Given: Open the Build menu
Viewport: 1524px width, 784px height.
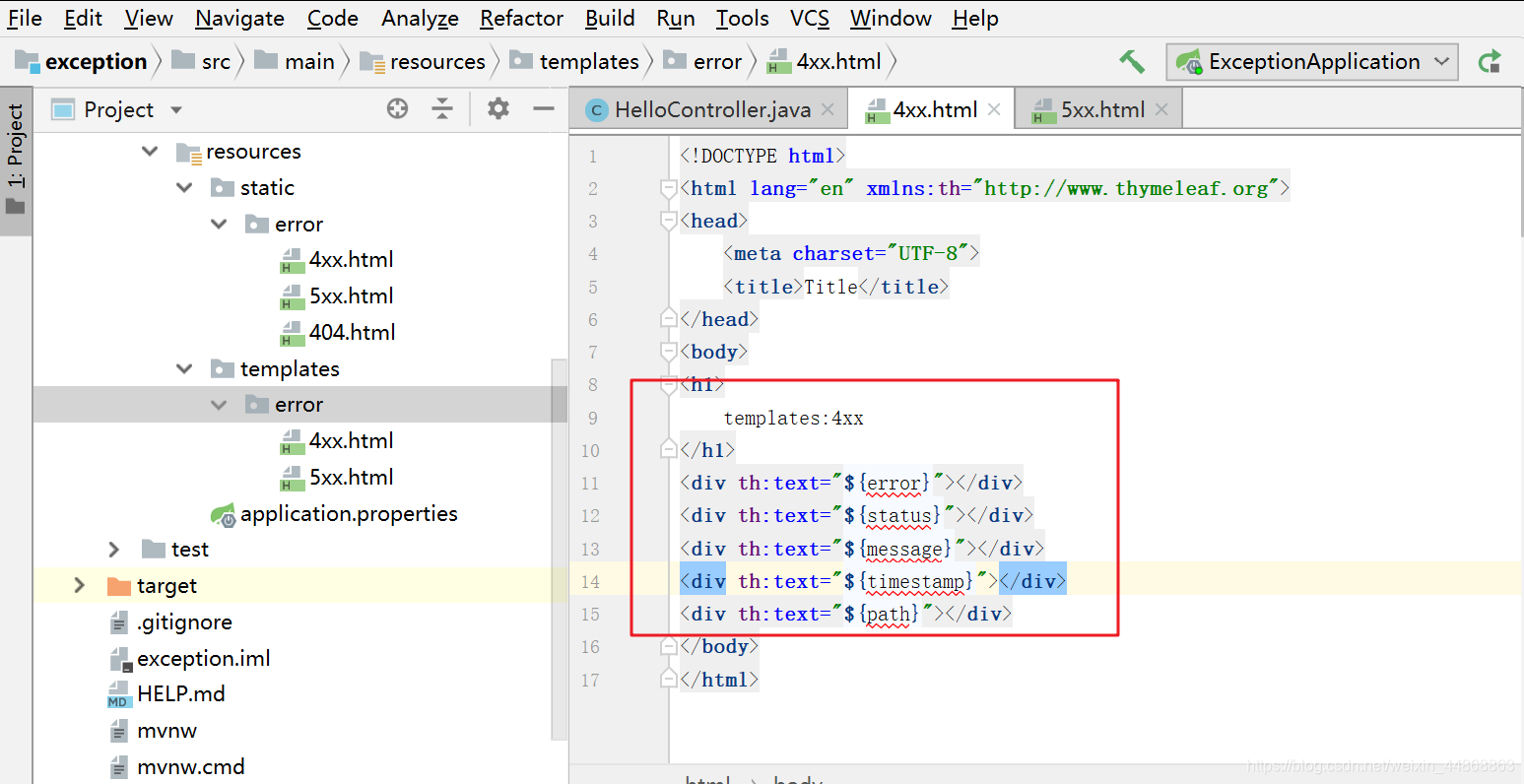Looking at the screenshot, I should click(x=610, y=18).
